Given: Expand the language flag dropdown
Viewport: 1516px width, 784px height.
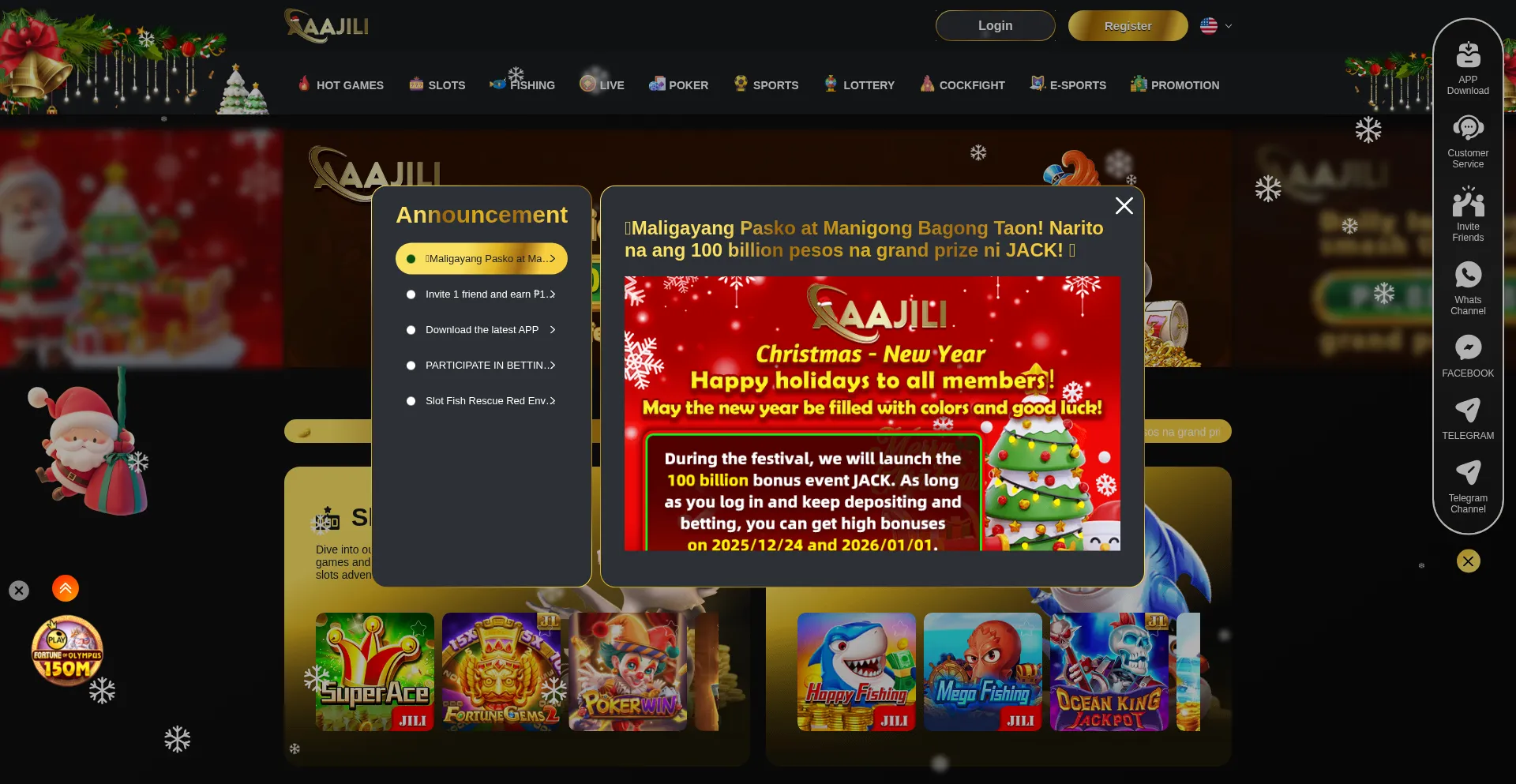Looking at the screenshot, I should [1217, 26].
